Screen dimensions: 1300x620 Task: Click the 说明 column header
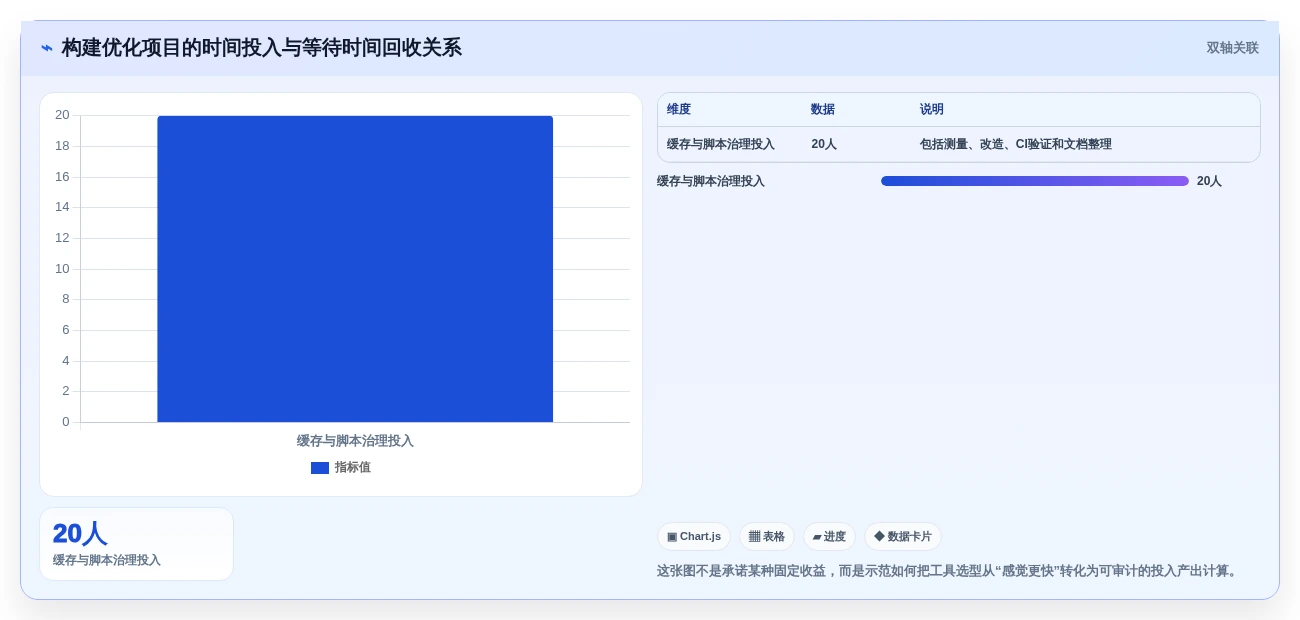pos(932,110)
